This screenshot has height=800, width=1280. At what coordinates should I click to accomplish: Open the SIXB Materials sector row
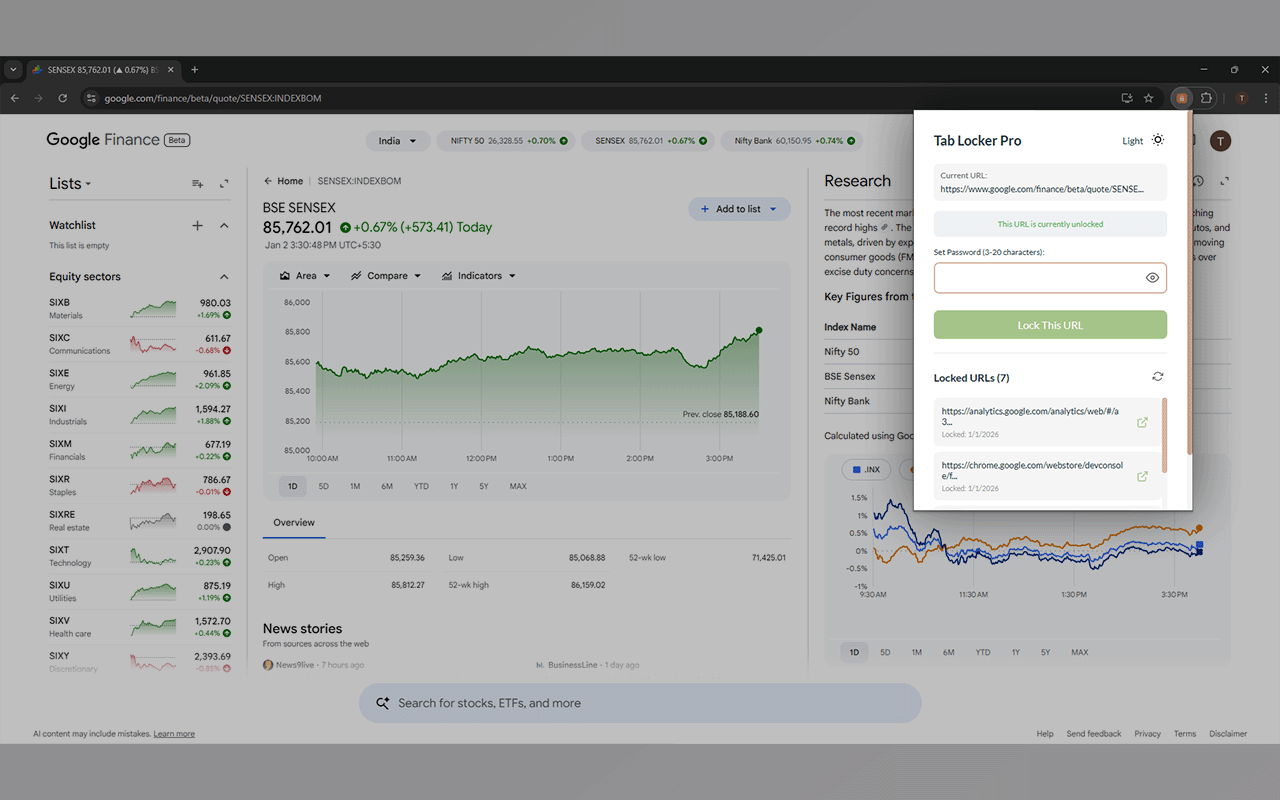coord(140,309)
